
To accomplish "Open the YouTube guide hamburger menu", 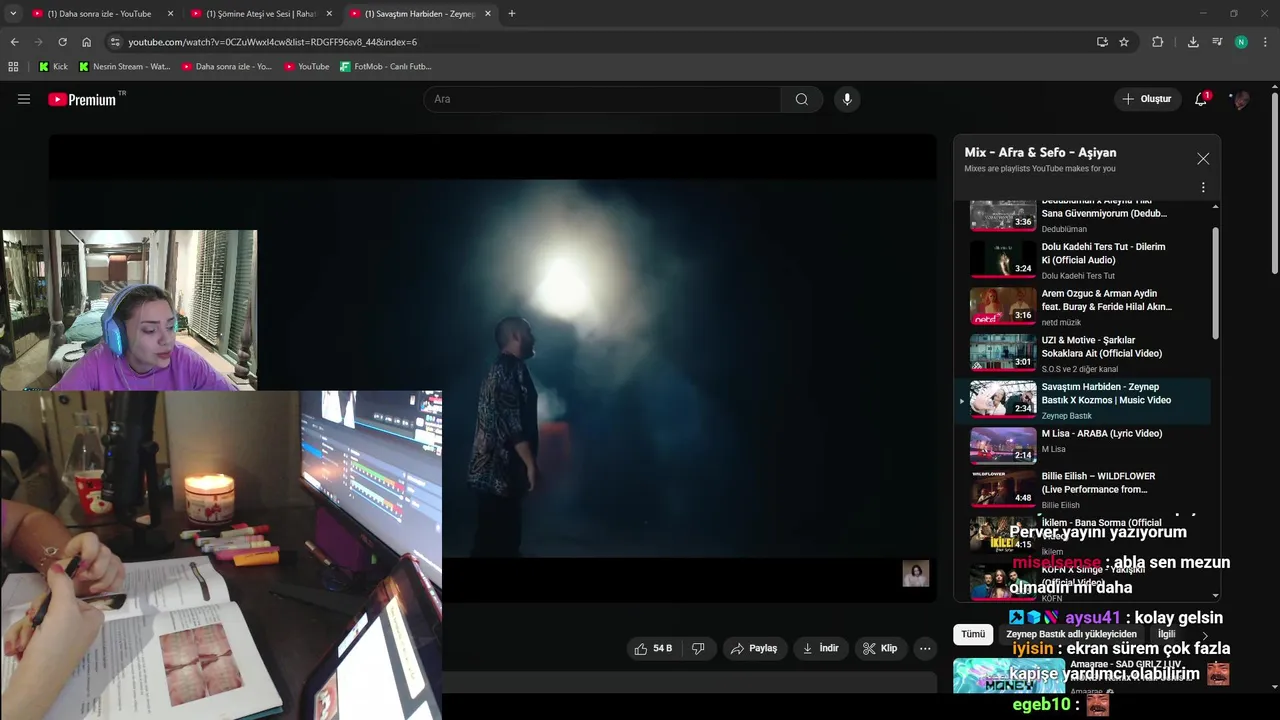I will click(24, 99).
